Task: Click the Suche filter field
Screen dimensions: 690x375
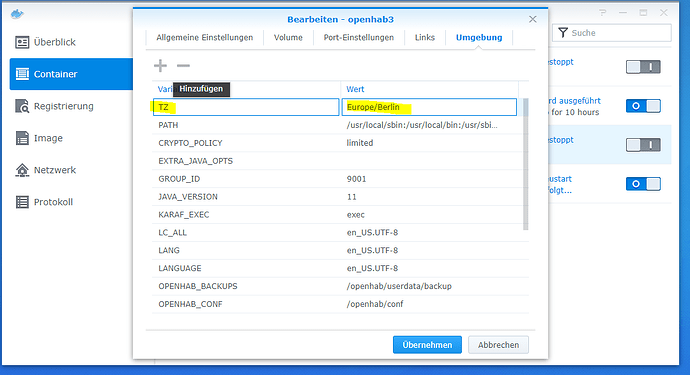Action: [x=612, y=33]
